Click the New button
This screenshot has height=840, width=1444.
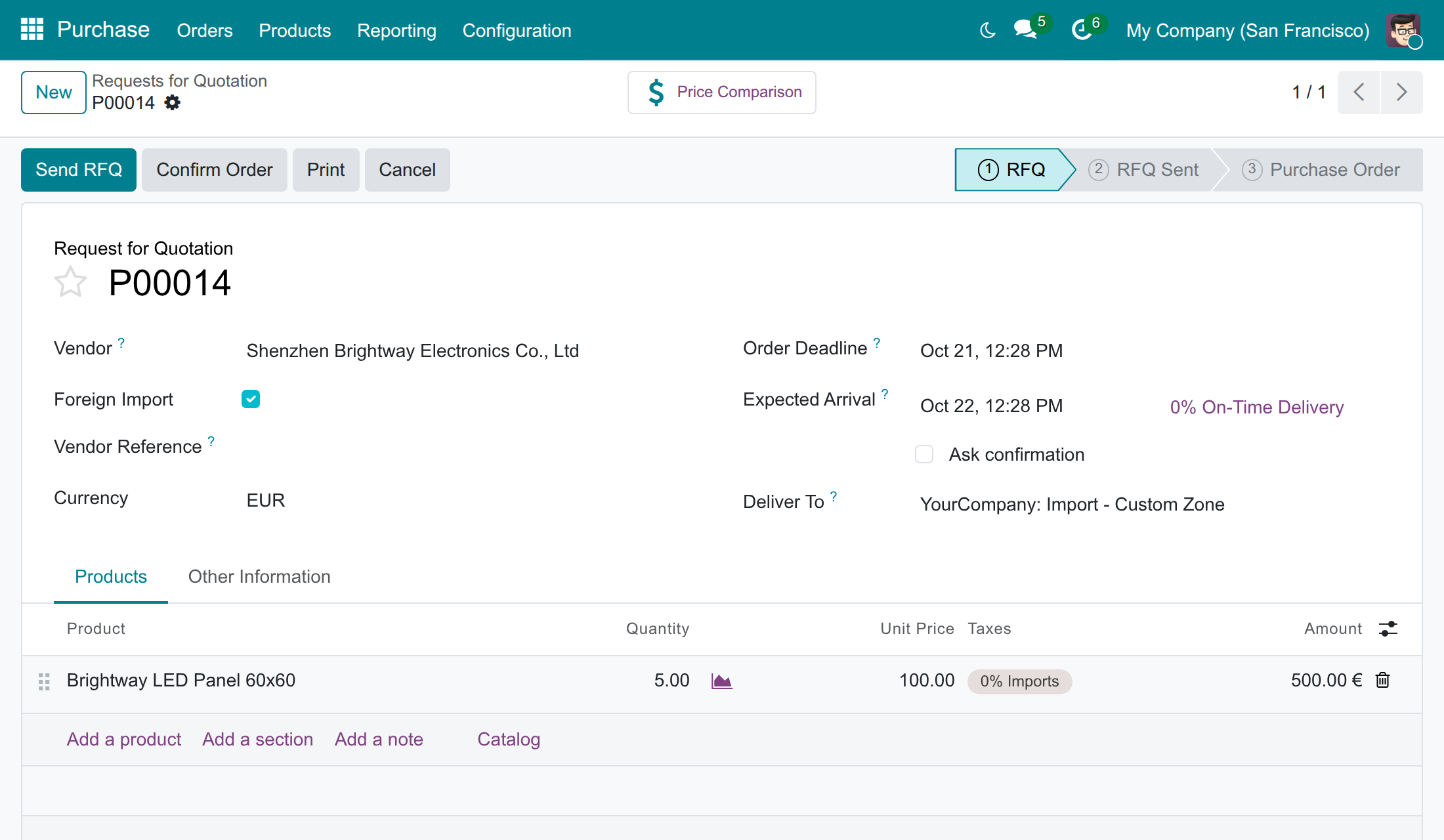[54, 93]
